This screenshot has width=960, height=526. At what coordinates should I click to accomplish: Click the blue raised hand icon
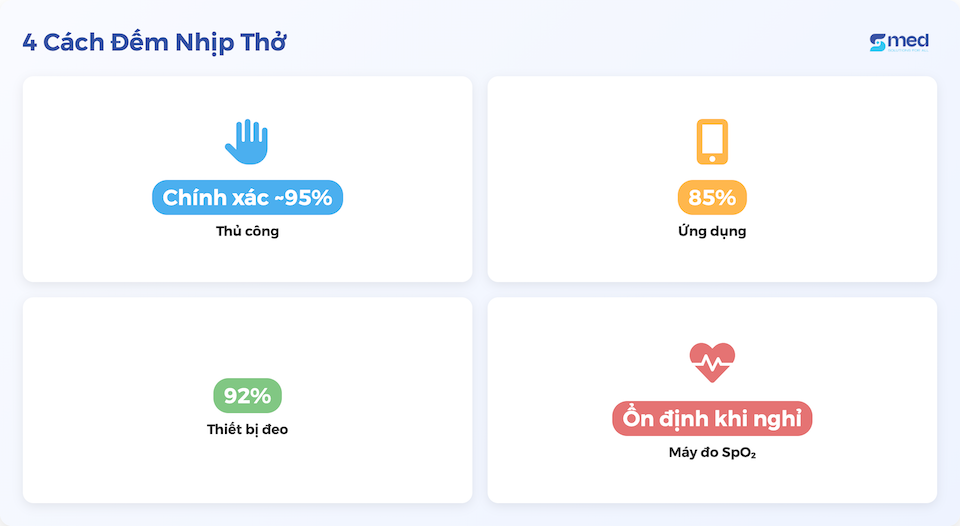point(247,141)
